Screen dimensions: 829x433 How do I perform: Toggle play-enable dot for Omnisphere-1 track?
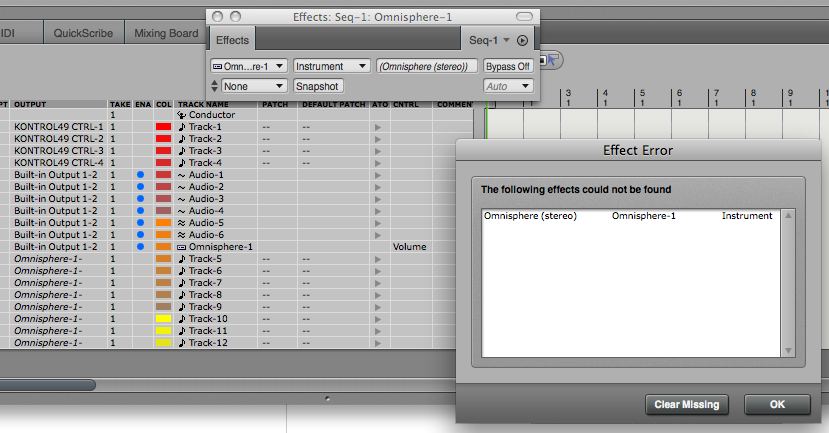[140, 246]
